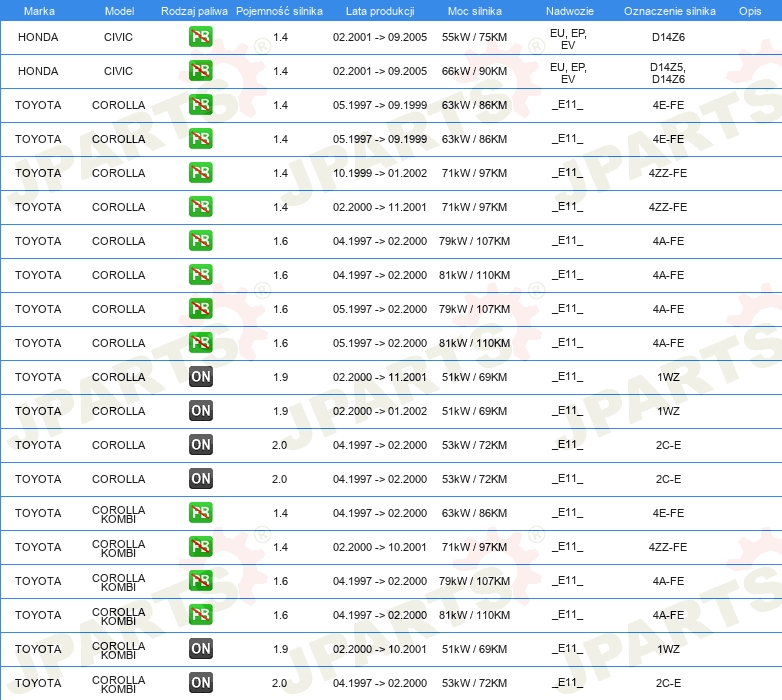Click the Oznaczenie silnika column header
The width and height of the screenshot is (782, 700).
669,11
